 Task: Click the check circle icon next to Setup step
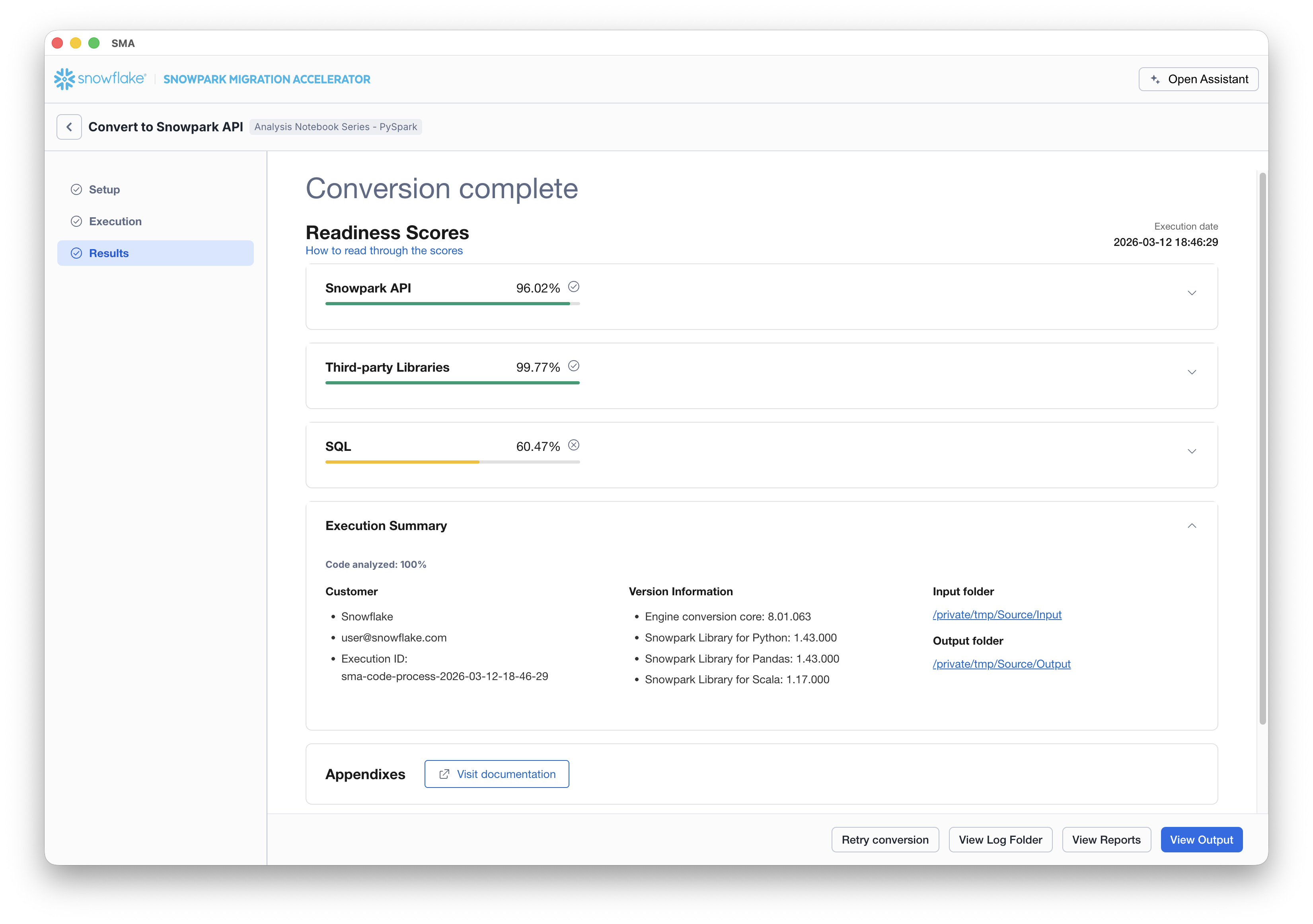coord(77,189)
